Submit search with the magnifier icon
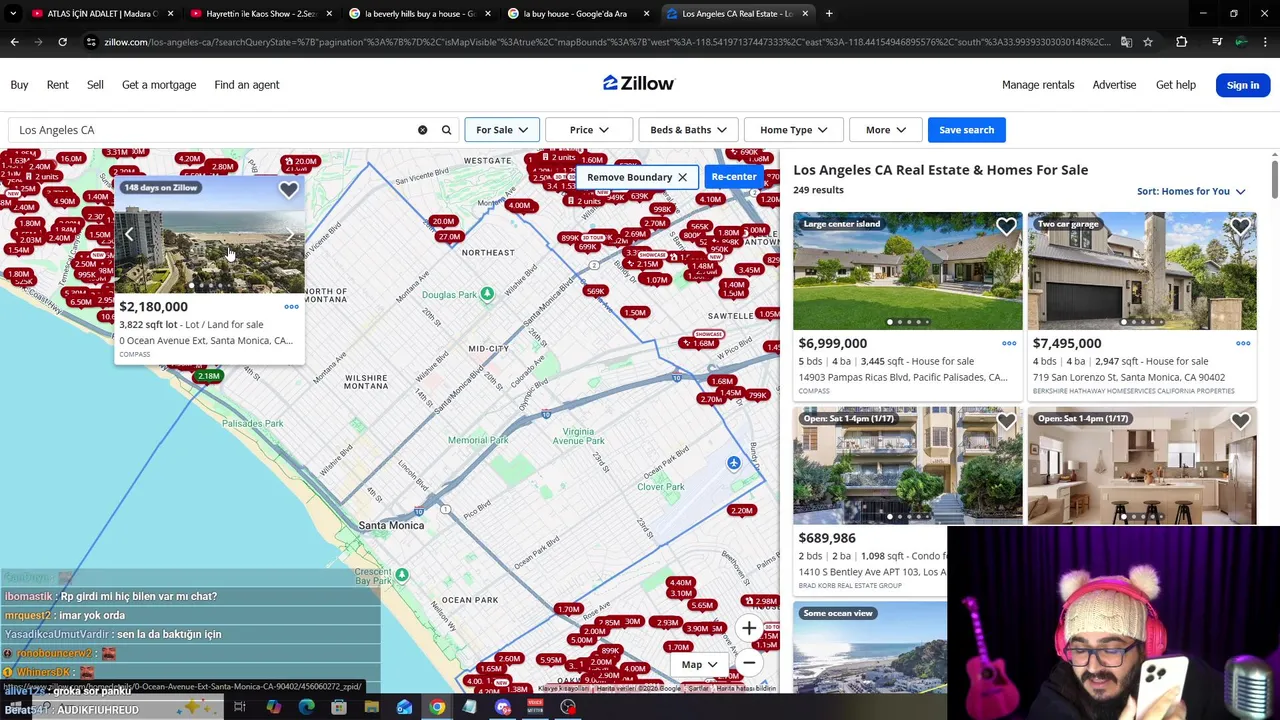Viewport: 1280px width, 720px height. click(447, 130)
